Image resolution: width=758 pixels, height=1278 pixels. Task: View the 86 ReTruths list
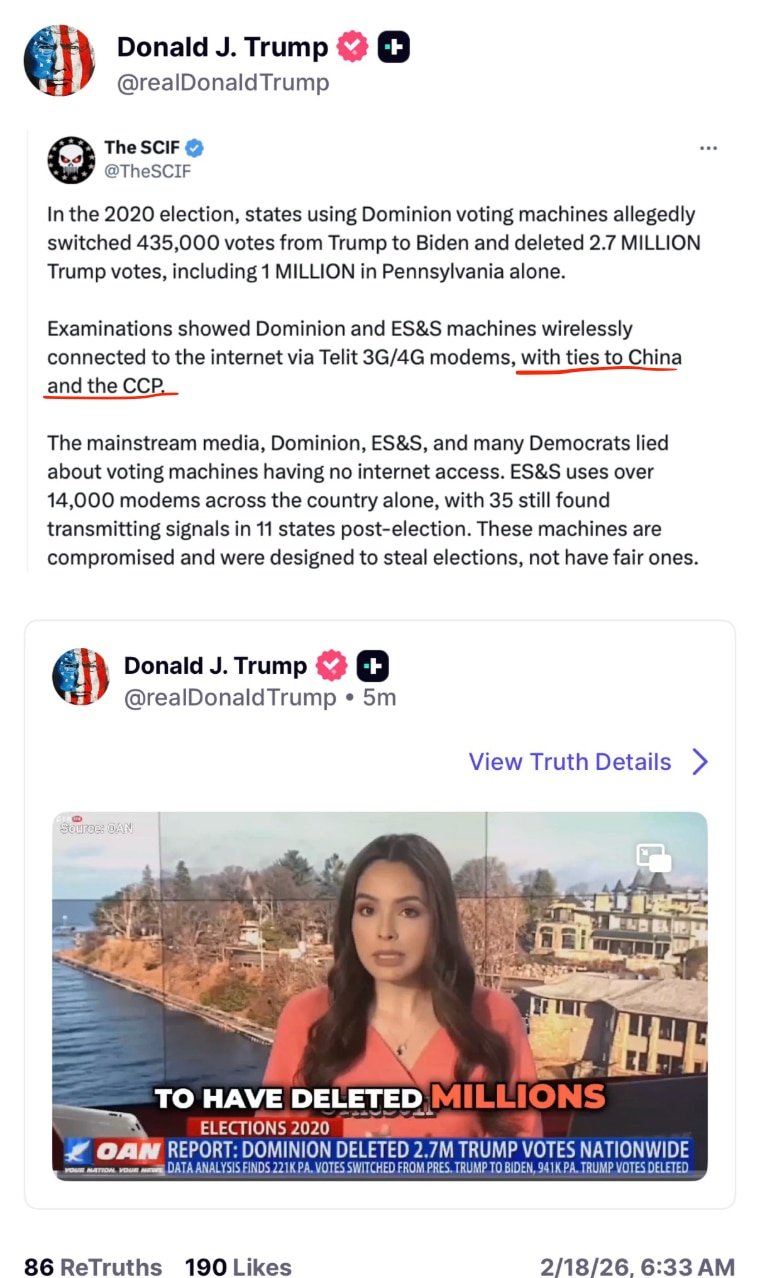[93, 1266]
